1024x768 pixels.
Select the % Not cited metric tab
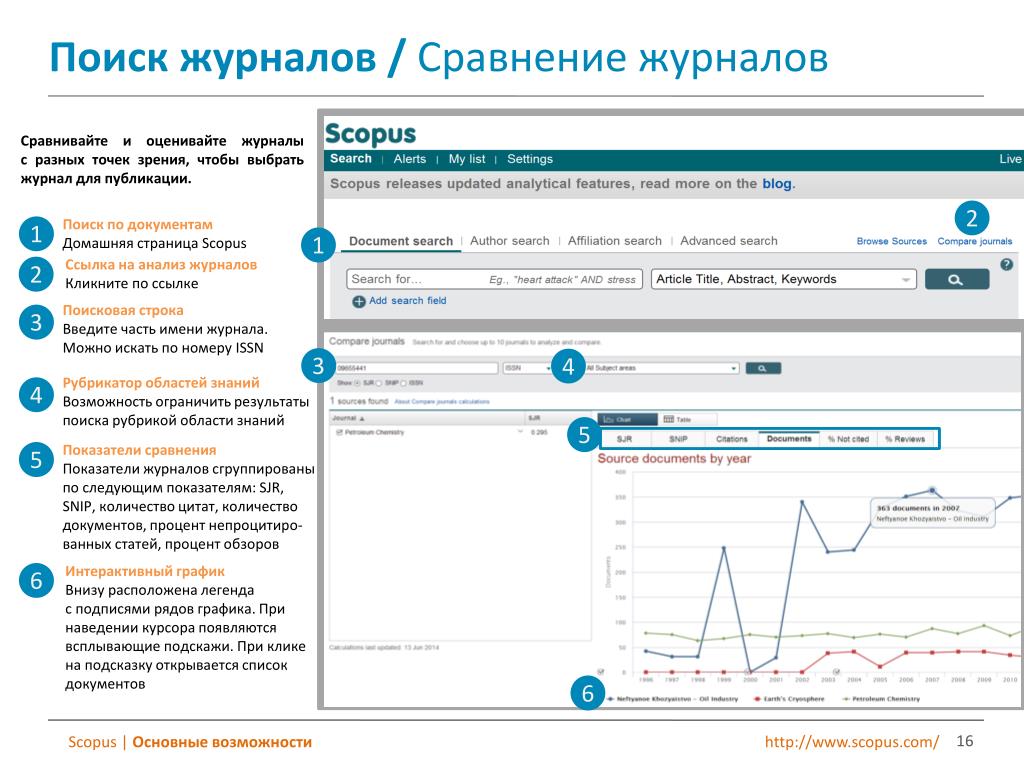point(848,439)
